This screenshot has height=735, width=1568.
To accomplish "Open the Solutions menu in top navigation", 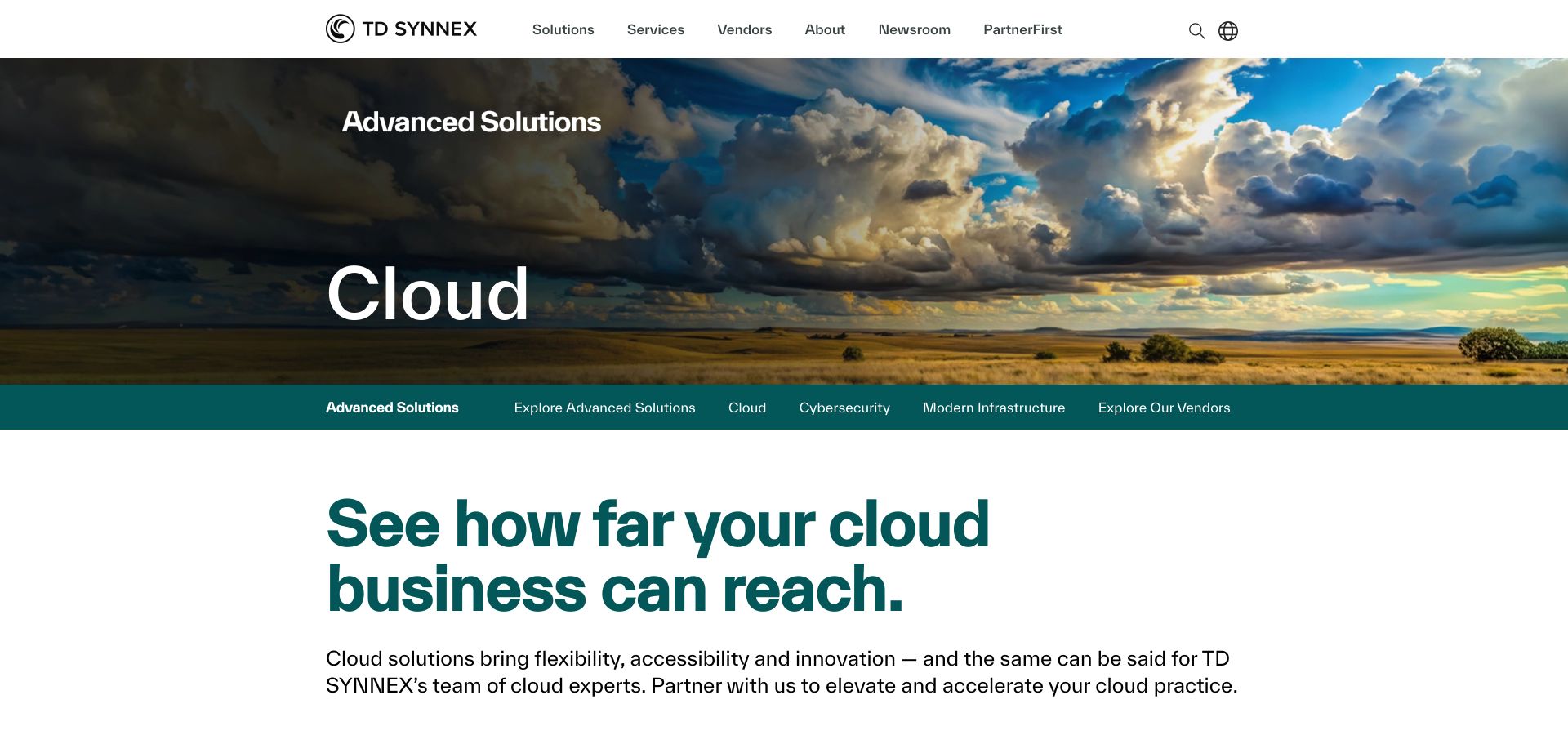I will point(563,29).
